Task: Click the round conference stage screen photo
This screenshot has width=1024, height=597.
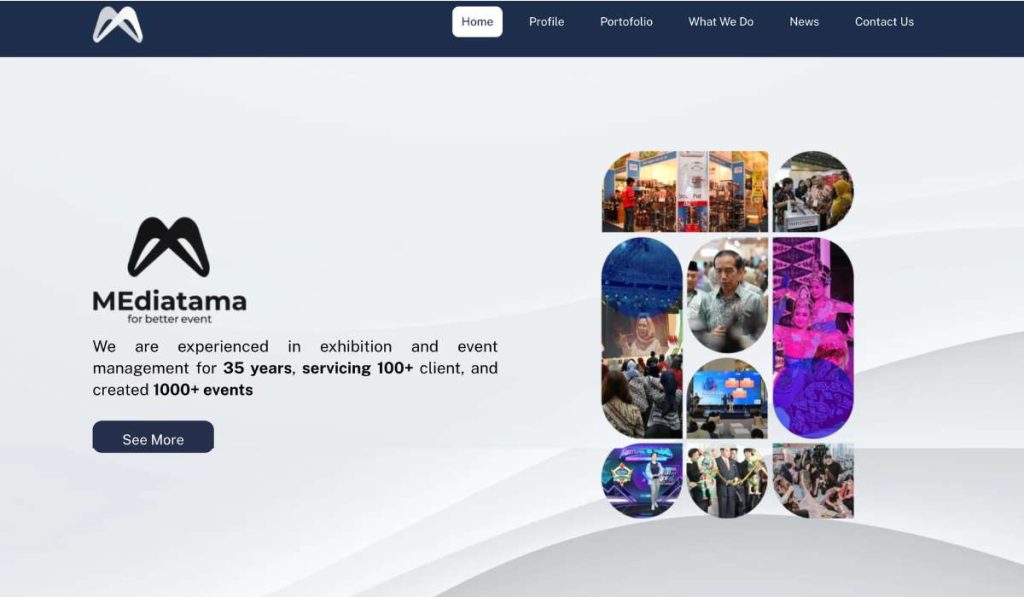Action: click(727, 398)
